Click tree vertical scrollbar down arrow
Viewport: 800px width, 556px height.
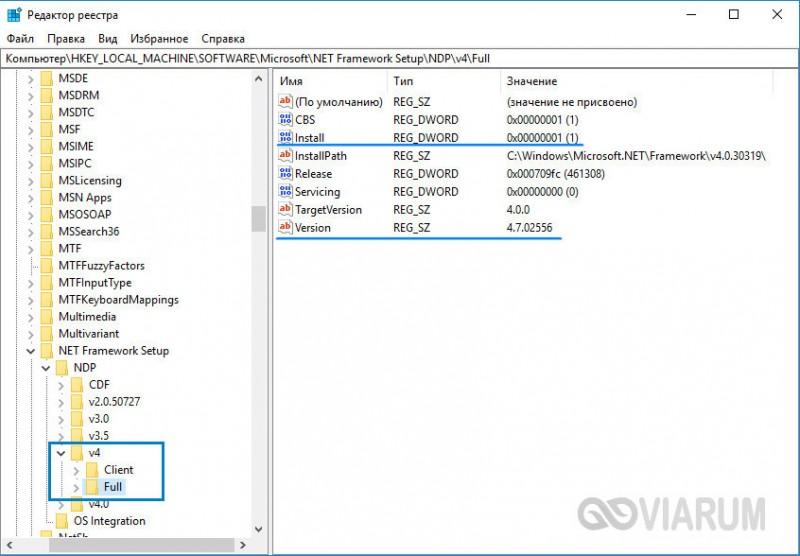coord(258,529)
